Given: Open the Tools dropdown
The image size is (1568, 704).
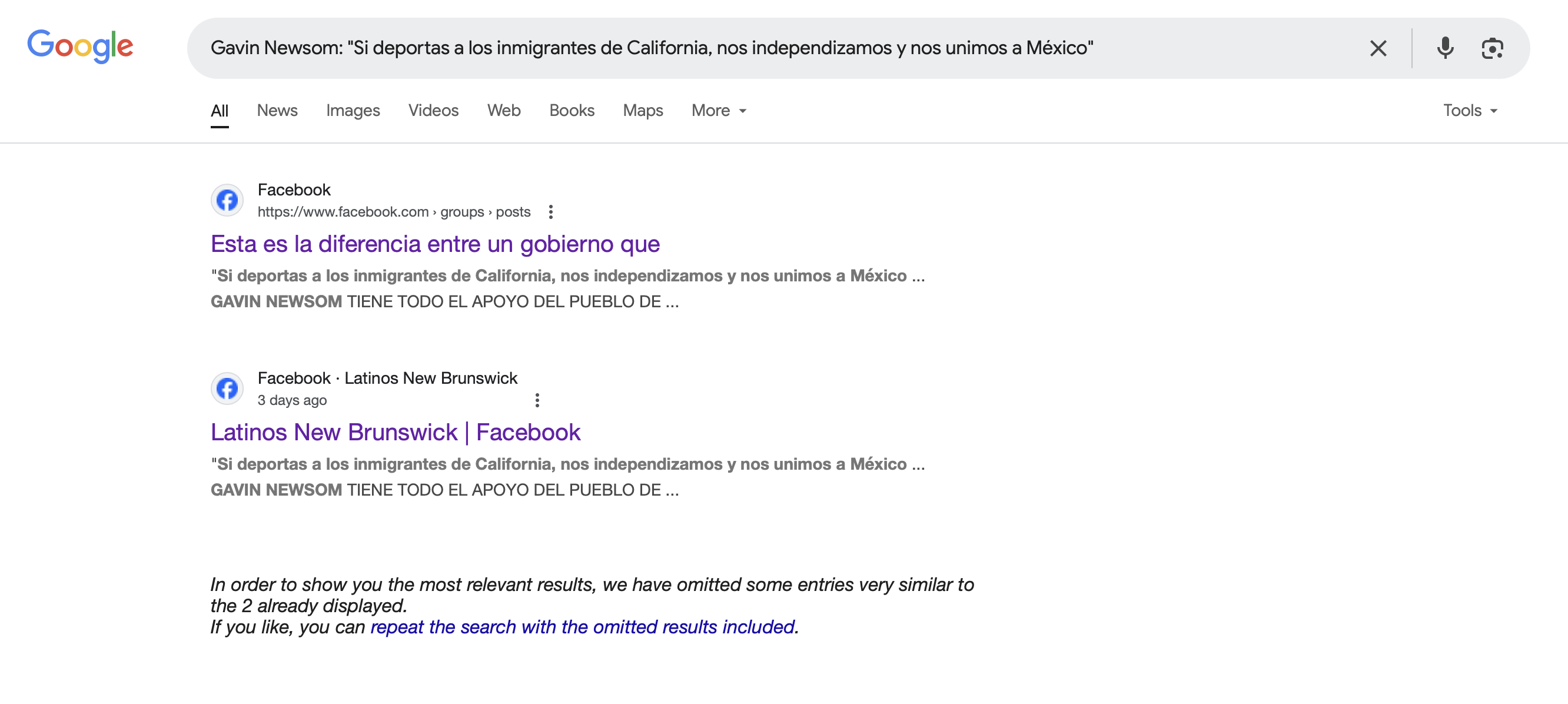Looking at the screenshot, I should click(x=1469, y=111).
